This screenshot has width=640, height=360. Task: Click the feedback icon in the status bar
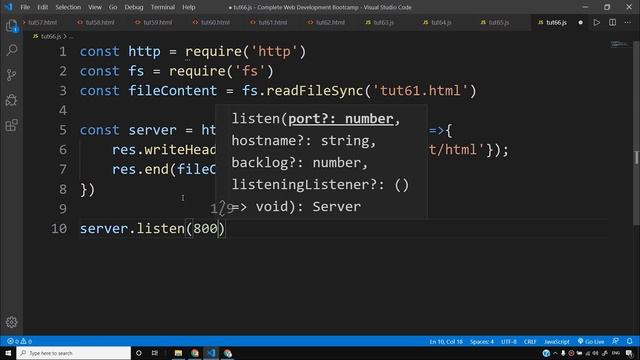click(x=616, y=341)
